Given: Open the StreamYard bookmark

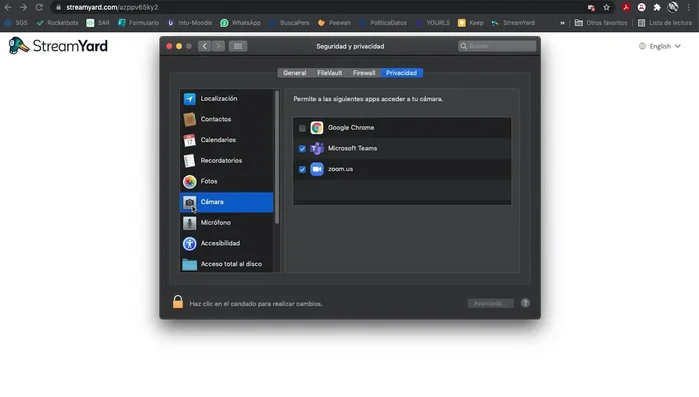Looking at the screenshot, I should (513, 23).
